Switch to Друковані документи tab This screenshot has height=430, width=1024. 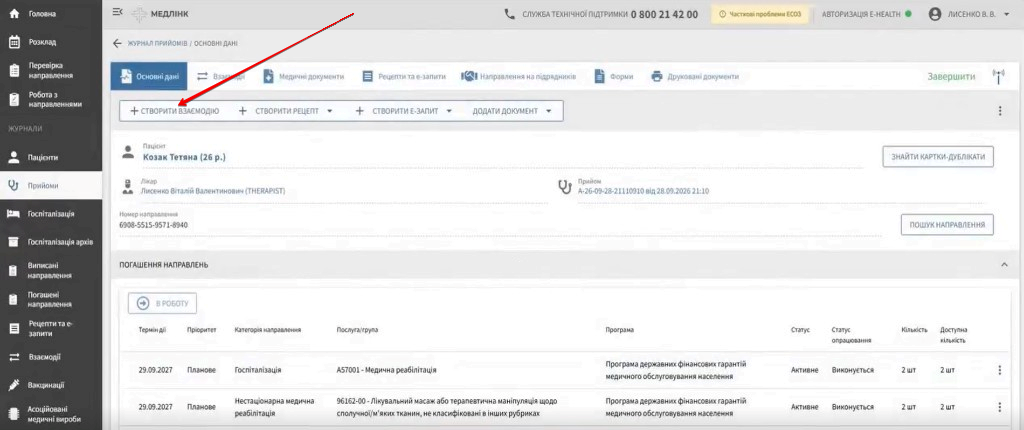695,76
